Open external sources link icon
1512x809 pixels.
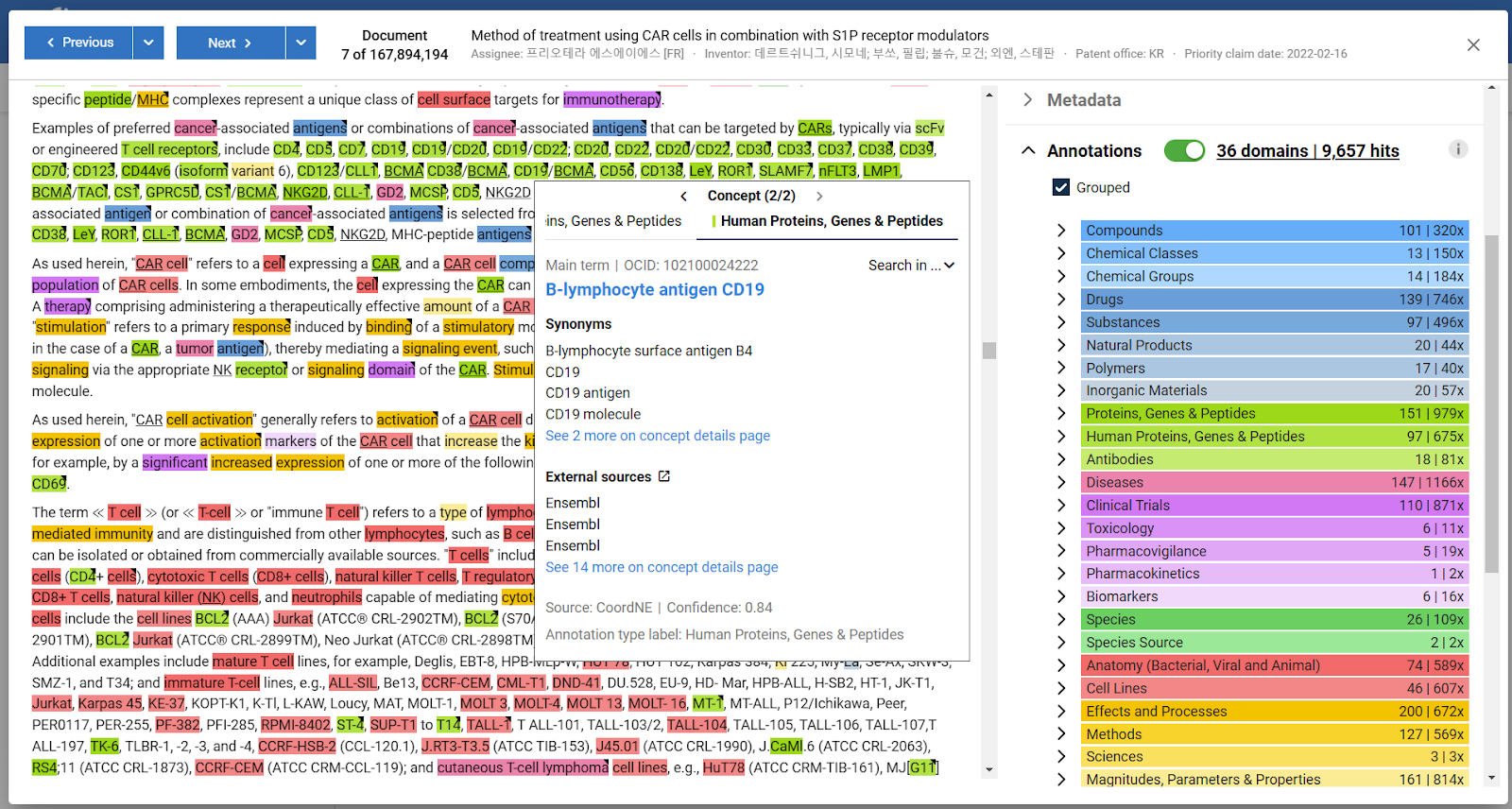click(x=664, y=476)
